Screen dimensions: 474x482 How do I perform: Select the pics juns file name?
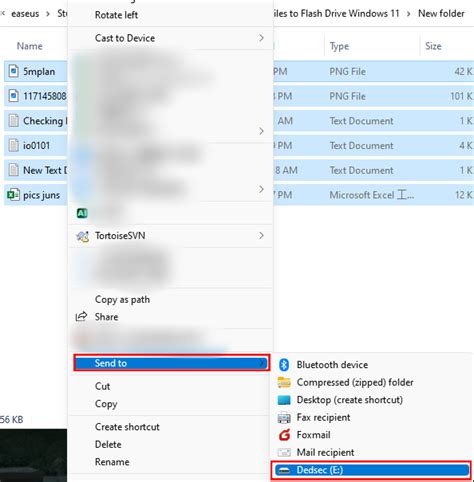pos(41,195)
